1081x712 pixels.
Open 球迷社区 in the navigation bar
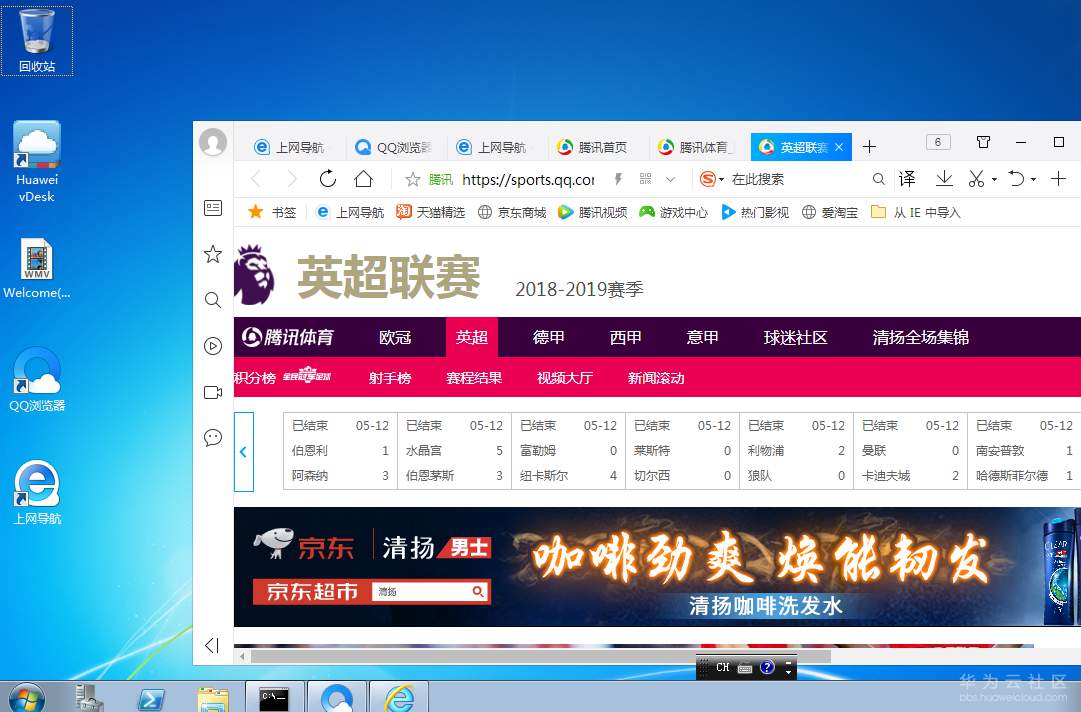click(795, 337)
